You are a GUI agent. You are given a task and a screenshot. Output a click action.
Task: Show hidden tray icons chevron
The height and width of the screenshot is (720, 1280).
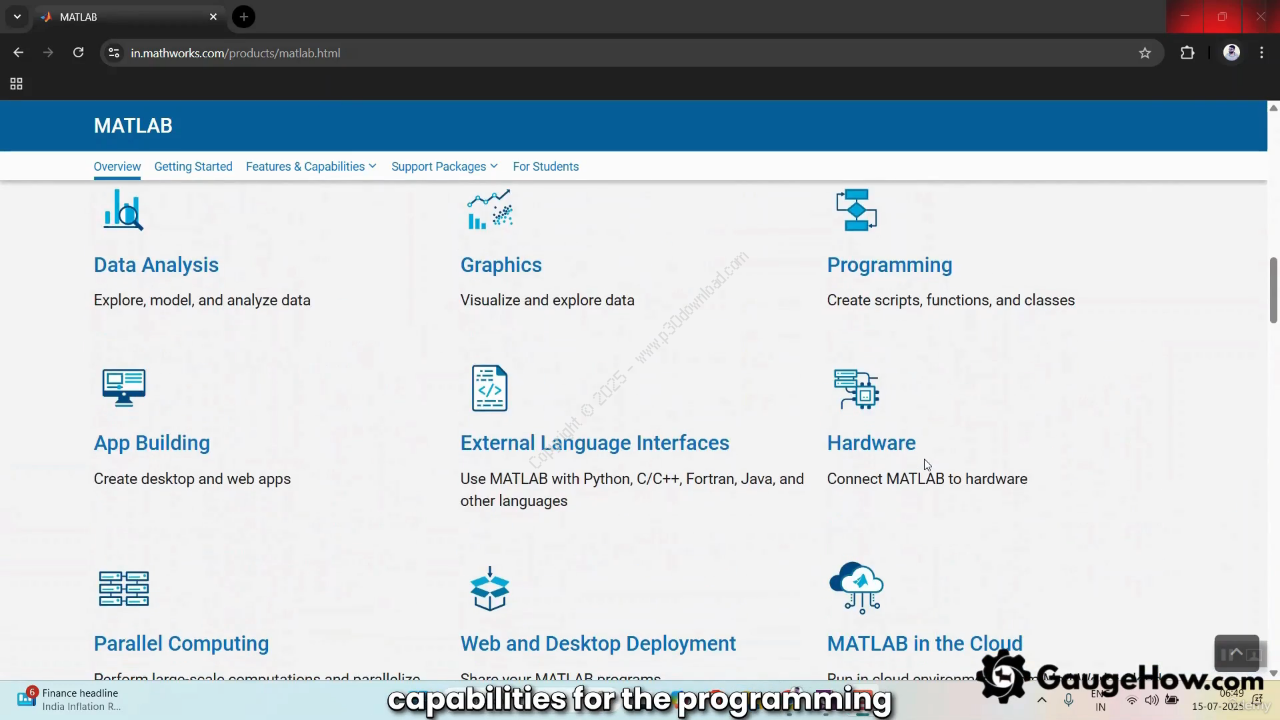(1042, 700)
